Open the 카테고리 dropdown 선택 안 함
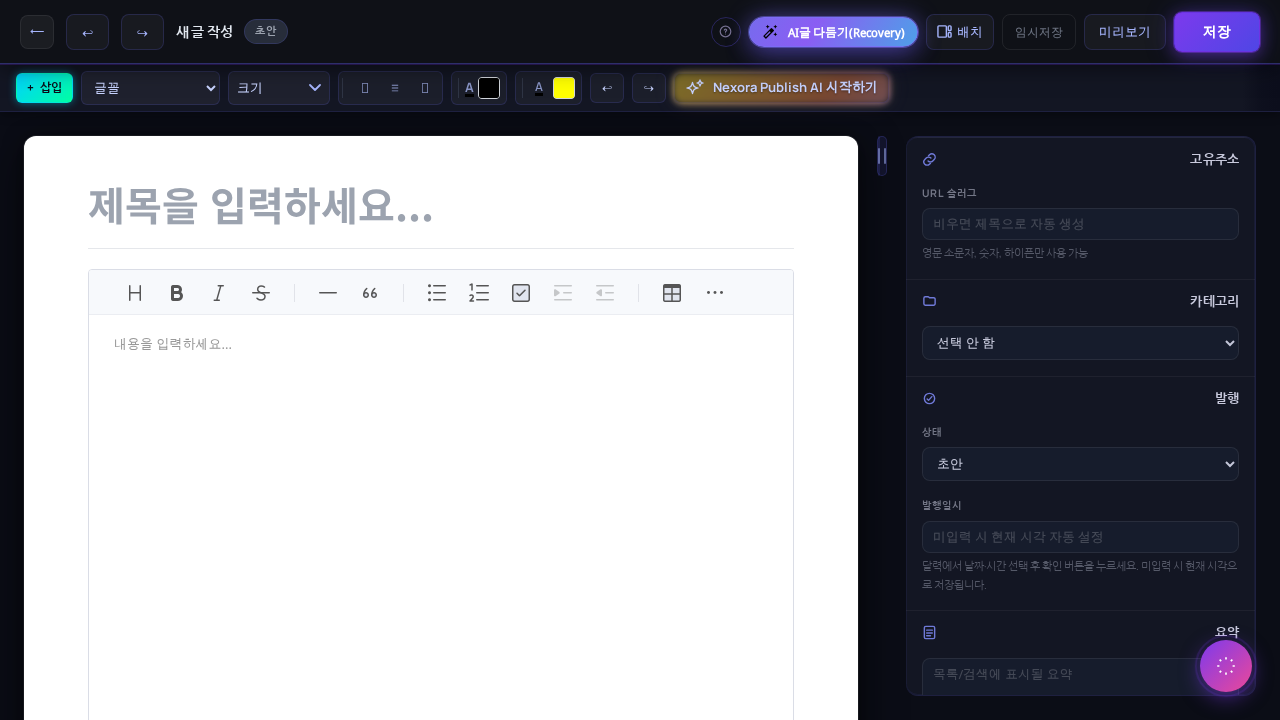The width and height of the screenshot is (1280, 720). pyautogui.click(x=1080, y=343)
